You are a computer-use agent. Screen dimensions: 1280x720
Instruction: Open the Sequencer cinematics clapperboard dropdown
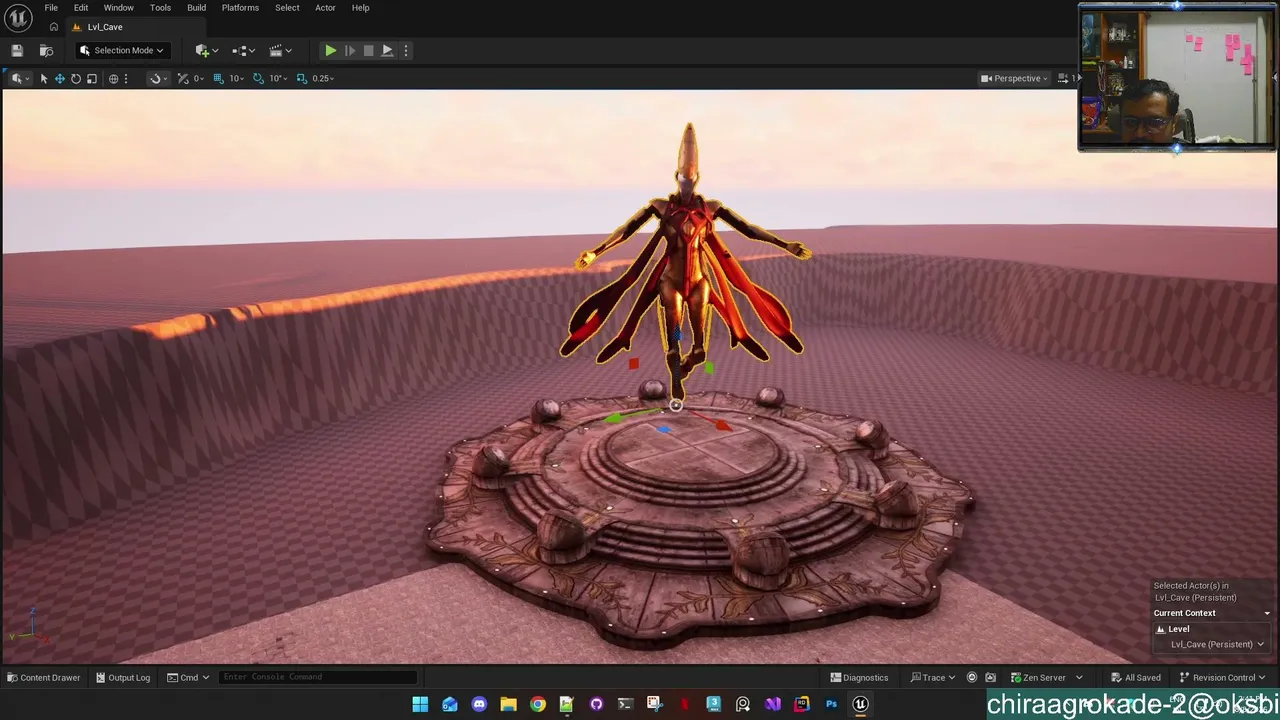coord(281,50)
